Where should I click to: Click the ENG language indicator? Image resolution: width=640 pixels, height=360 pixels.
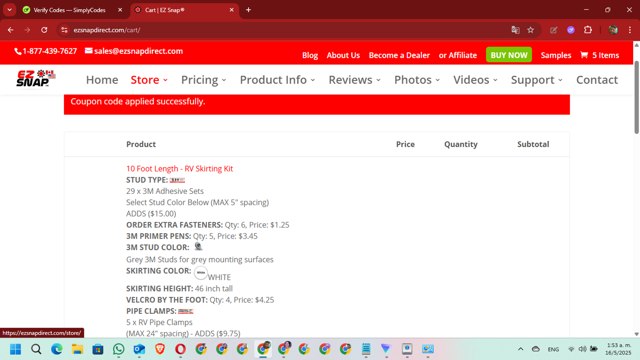[x=553, y=349]
